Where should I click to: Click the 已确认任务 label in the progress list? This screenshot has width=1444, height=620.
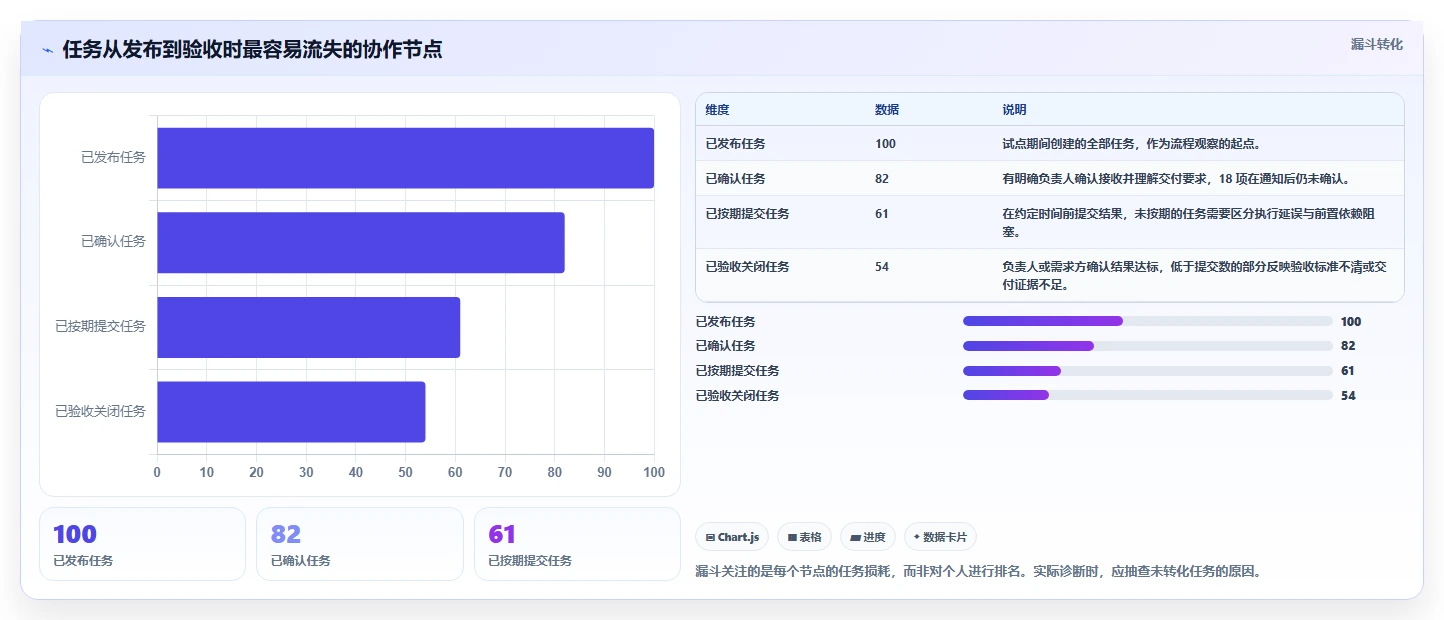pos(725,346)
